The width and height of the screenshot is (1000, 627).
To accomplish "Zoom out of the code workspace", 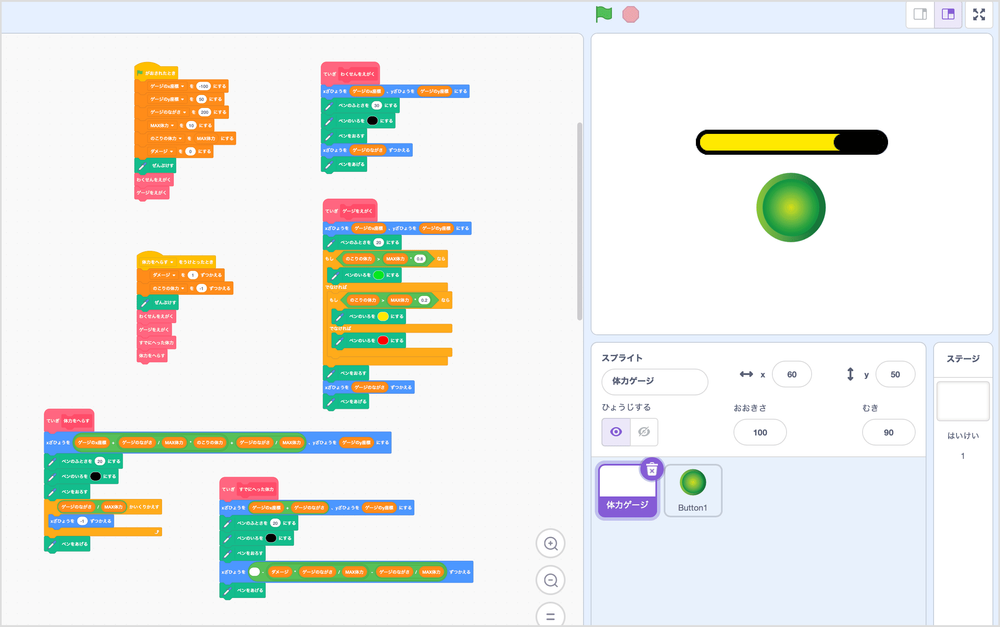I will tap(549, 579).
